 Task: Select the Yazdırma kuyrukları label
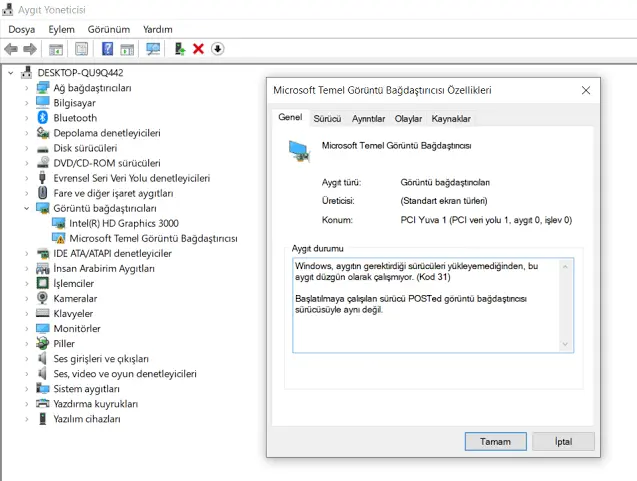(x=95, y=404)
